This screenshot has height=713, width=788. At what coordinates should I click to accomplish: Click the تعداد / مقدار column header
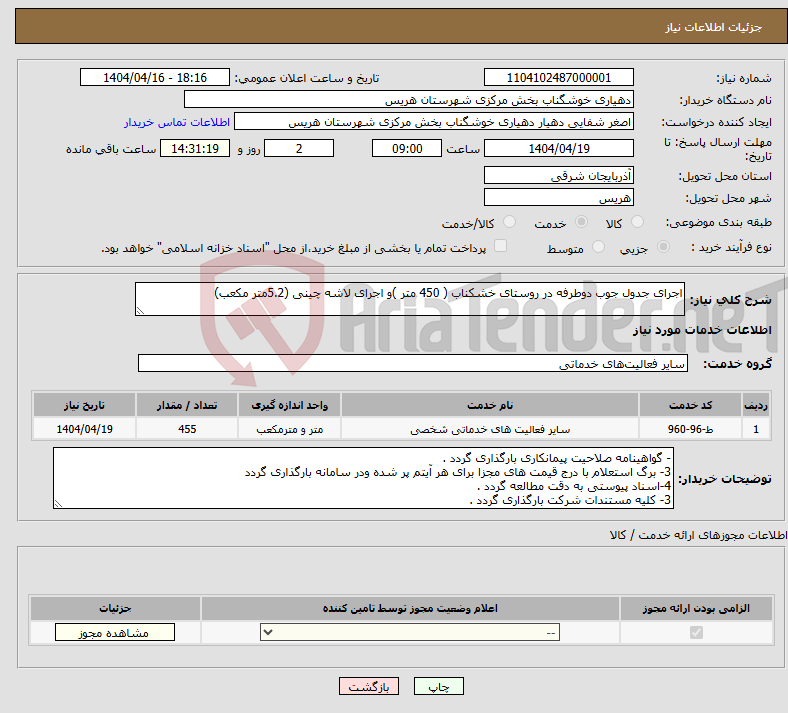point(187,405)
